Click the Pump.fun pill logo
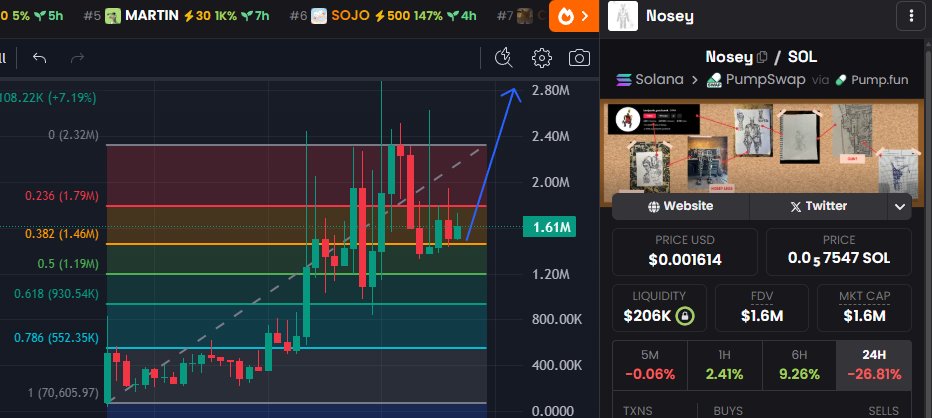Viewport: 932px width, 418px height. (x=841, y=80)
